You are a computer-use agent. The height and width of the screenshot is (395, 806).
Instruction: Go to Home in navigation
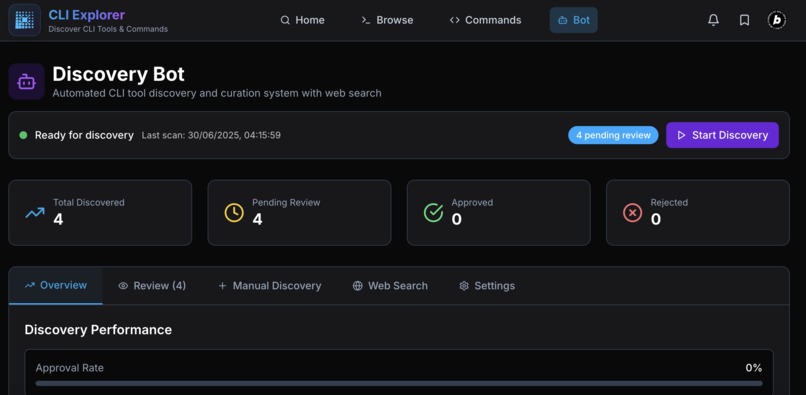coord(302,20)
